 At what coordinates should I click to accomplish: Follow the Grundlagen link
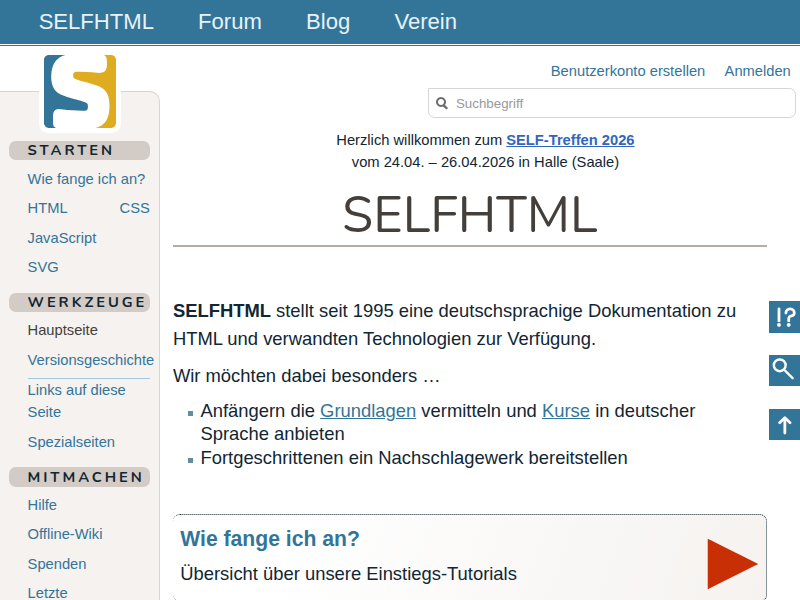pyautogui.click(x=368, y=411)
